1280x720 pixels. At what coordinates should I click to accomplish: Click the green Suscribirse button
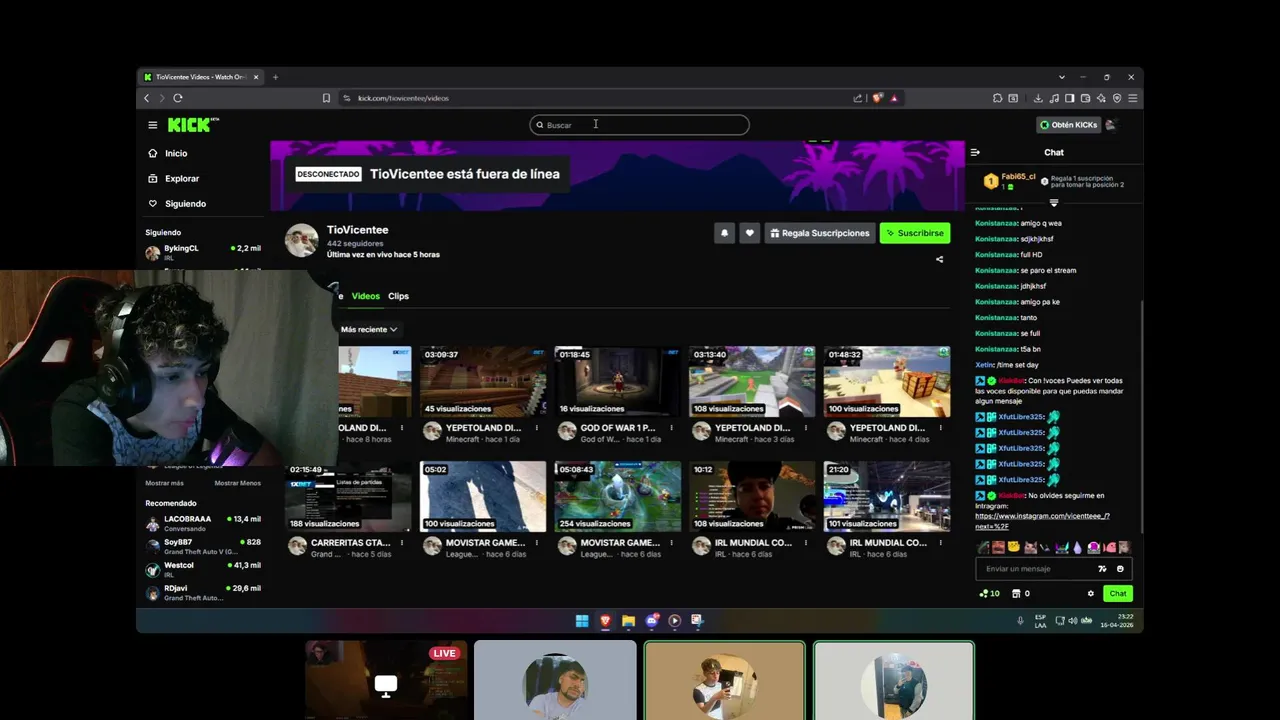[x=915, y=233]
